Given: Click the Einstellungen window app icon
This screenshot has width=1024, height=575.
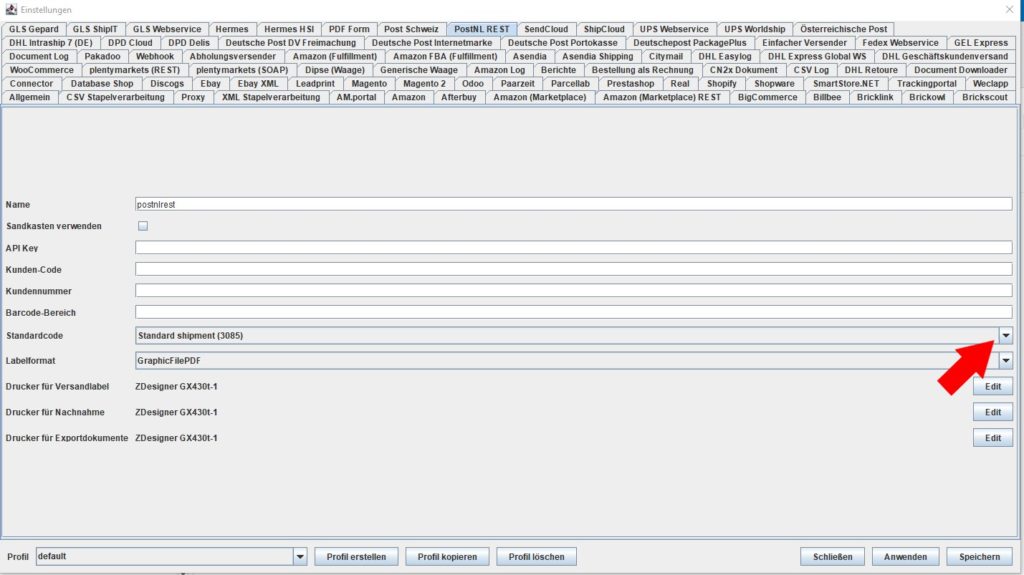Looking at the screenshot, I should click(11, 9).
